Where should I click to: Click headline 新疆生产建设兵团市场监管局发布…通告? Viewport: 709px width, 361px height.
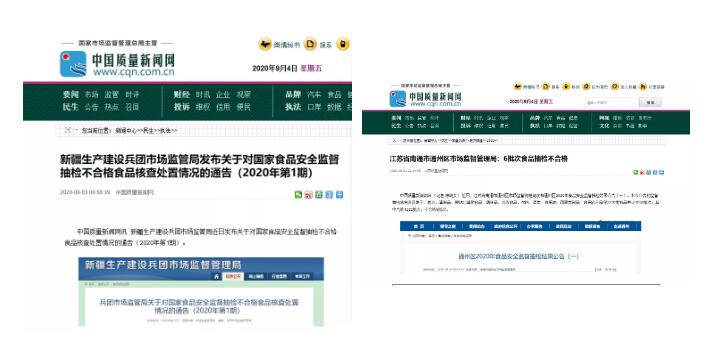click(199, 166)
